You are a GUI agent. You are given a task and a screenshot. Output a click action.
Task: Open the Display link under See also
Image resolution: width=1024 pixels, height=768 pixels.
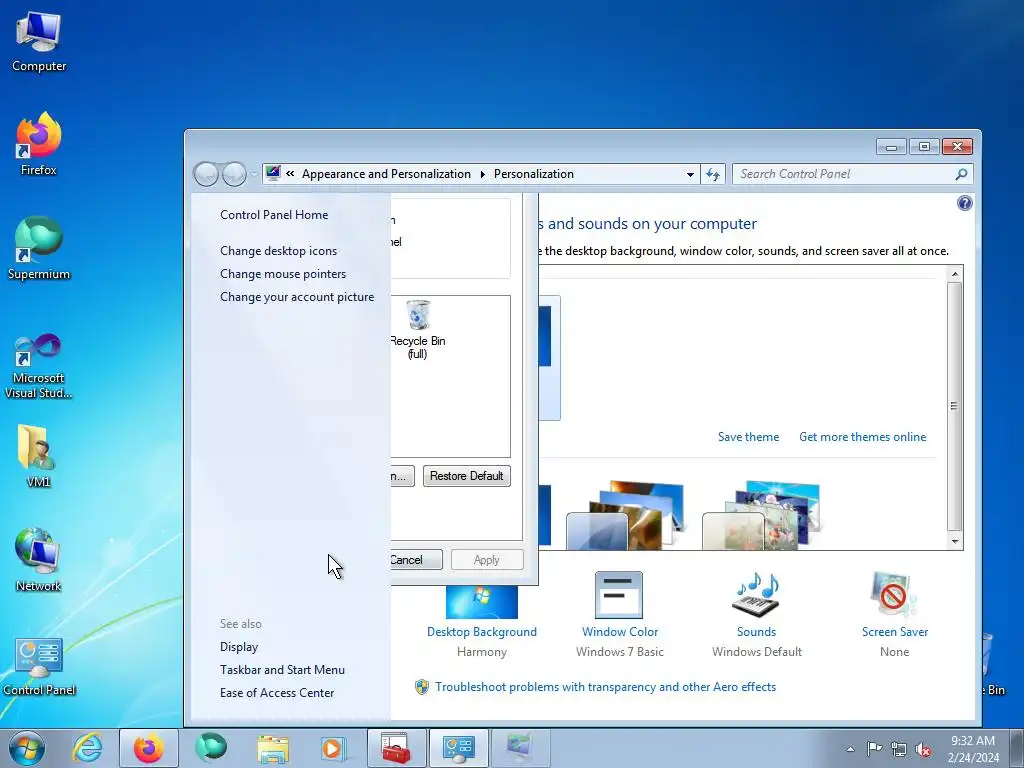point(239,647)
